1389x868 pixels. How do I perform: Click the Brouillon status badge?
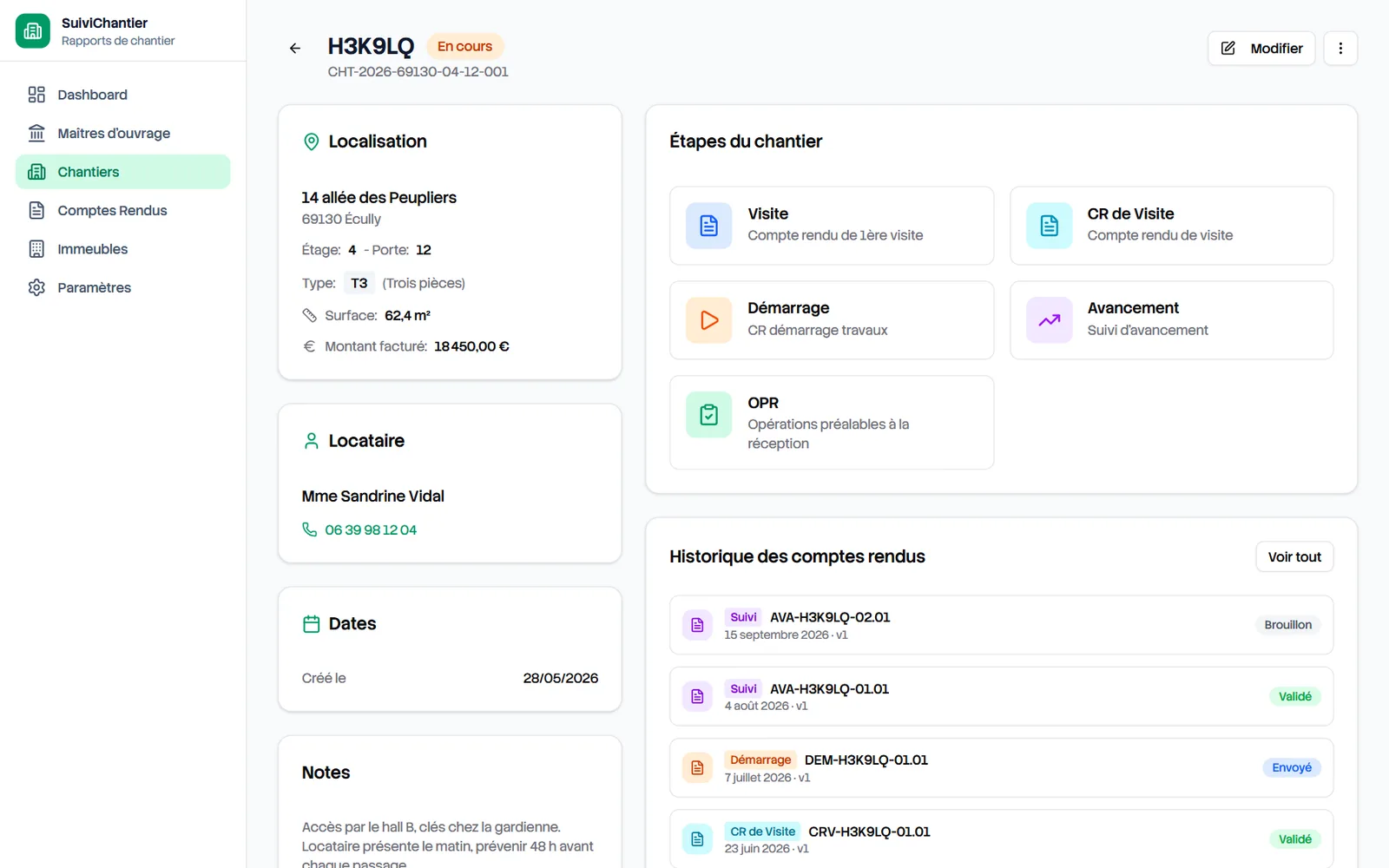(x=1287, y=625)
